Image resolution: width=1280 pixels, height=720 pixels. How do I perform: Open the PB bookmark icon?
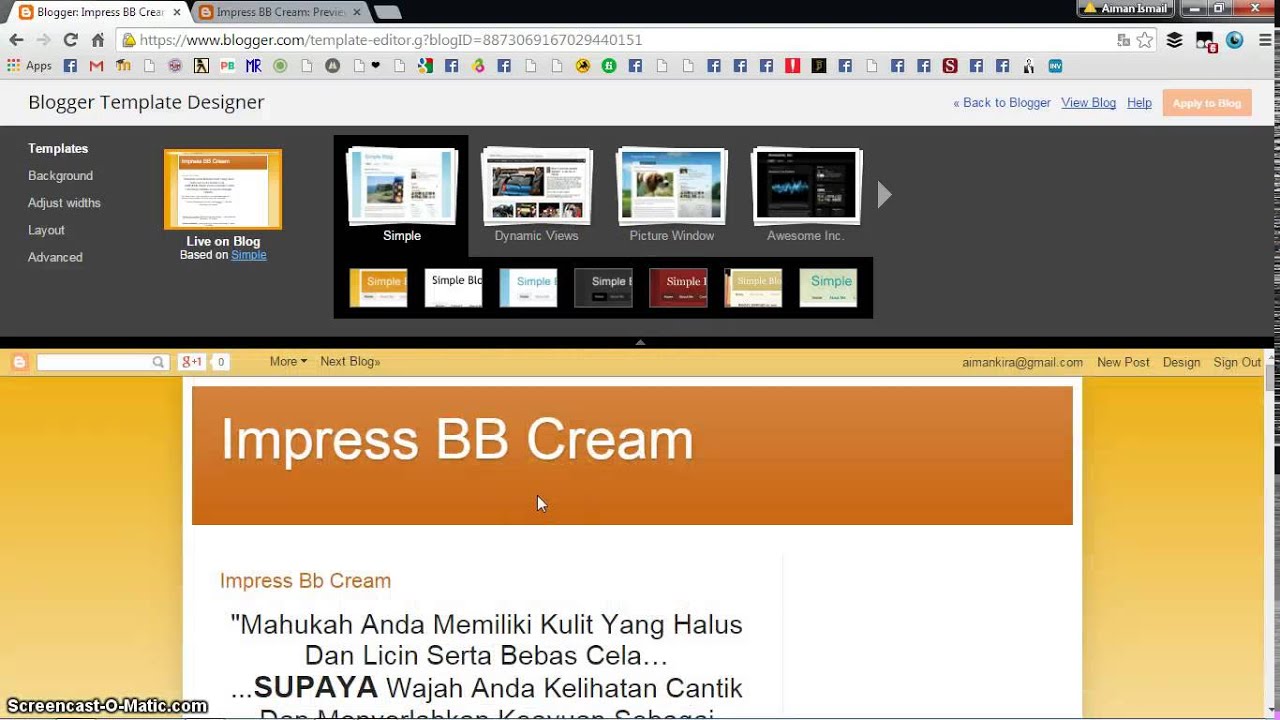(x=227, y=66)
